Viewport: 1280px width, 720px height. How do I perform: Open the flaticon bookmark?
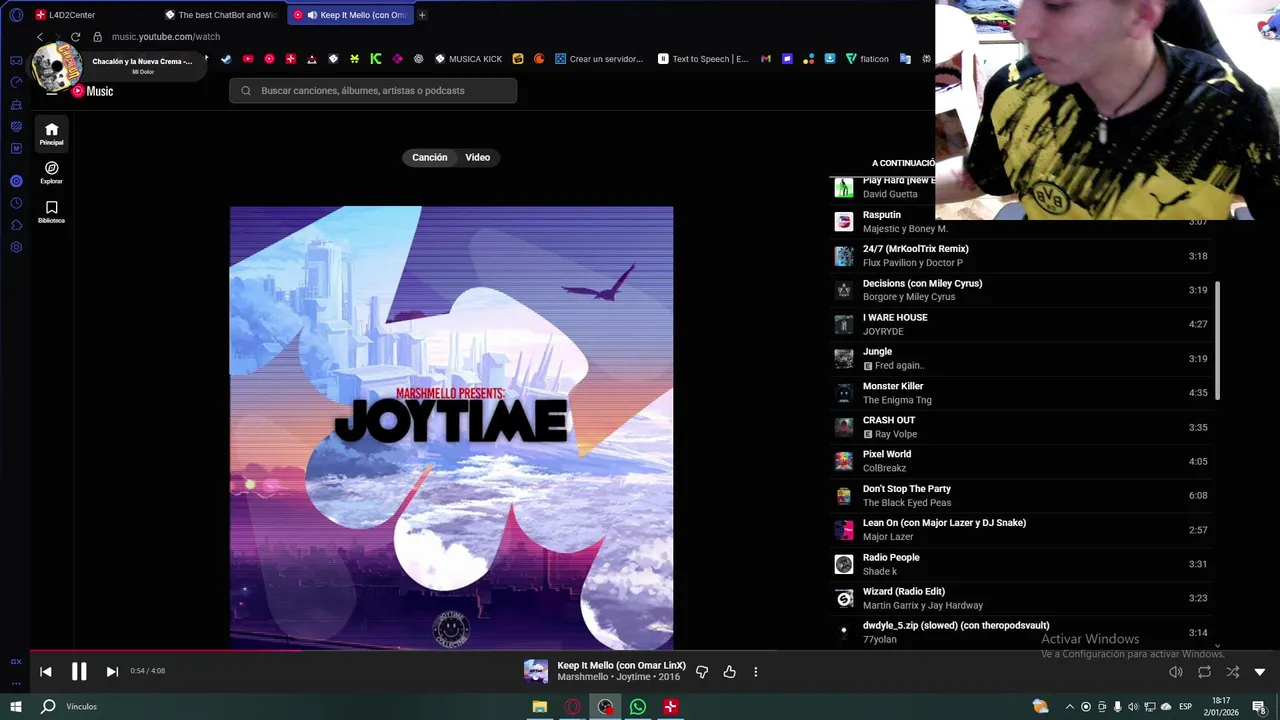point(867,59)
